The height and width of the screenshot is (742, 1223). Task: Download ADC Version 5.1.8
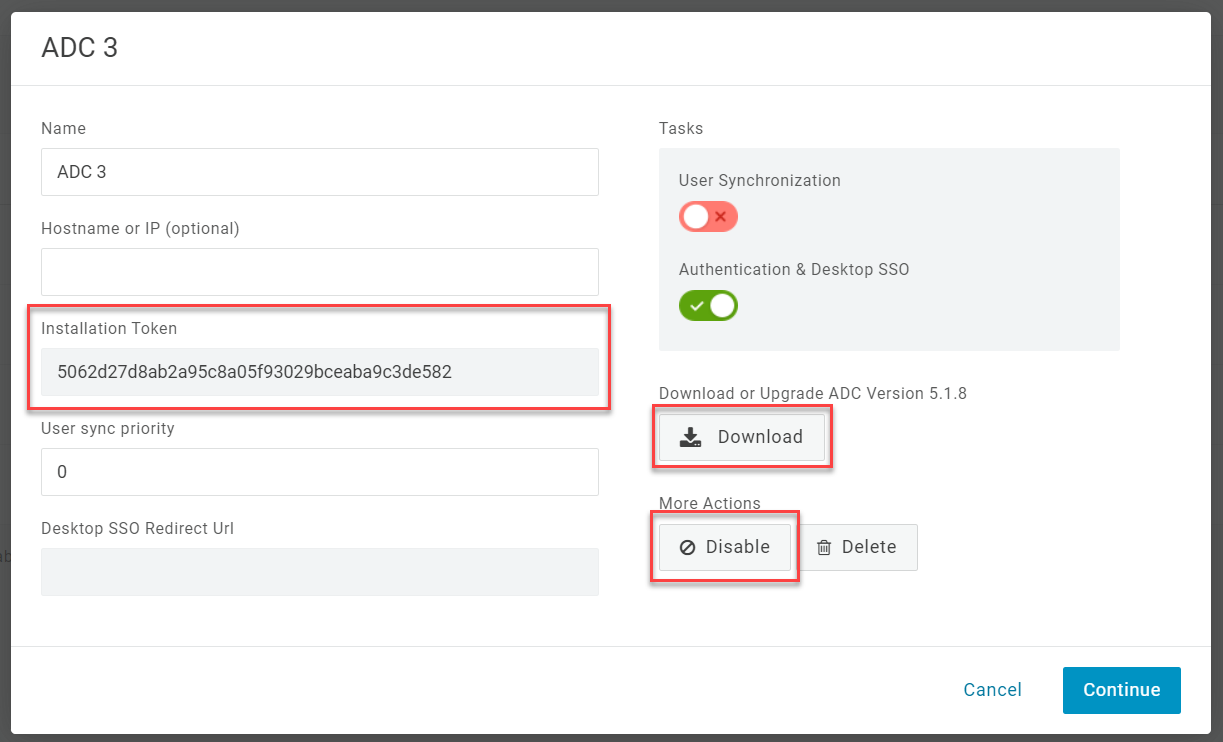(x=741, y=437)
